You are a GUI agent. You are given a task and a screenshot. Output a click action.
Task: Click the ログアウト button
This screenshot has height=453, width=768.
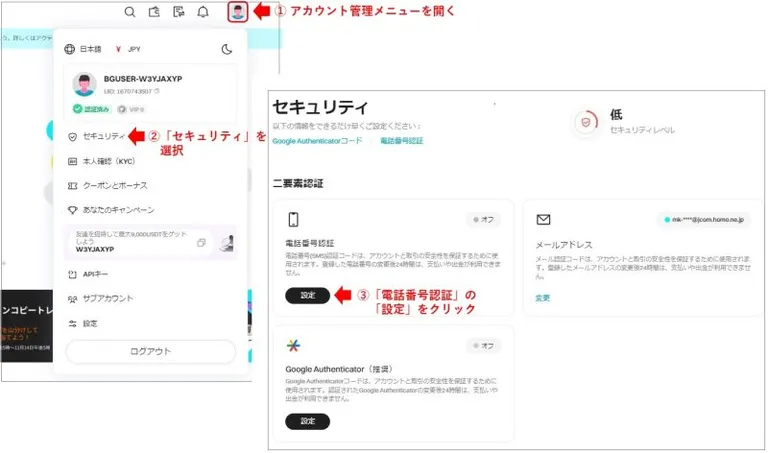click(x=150, y=352)
